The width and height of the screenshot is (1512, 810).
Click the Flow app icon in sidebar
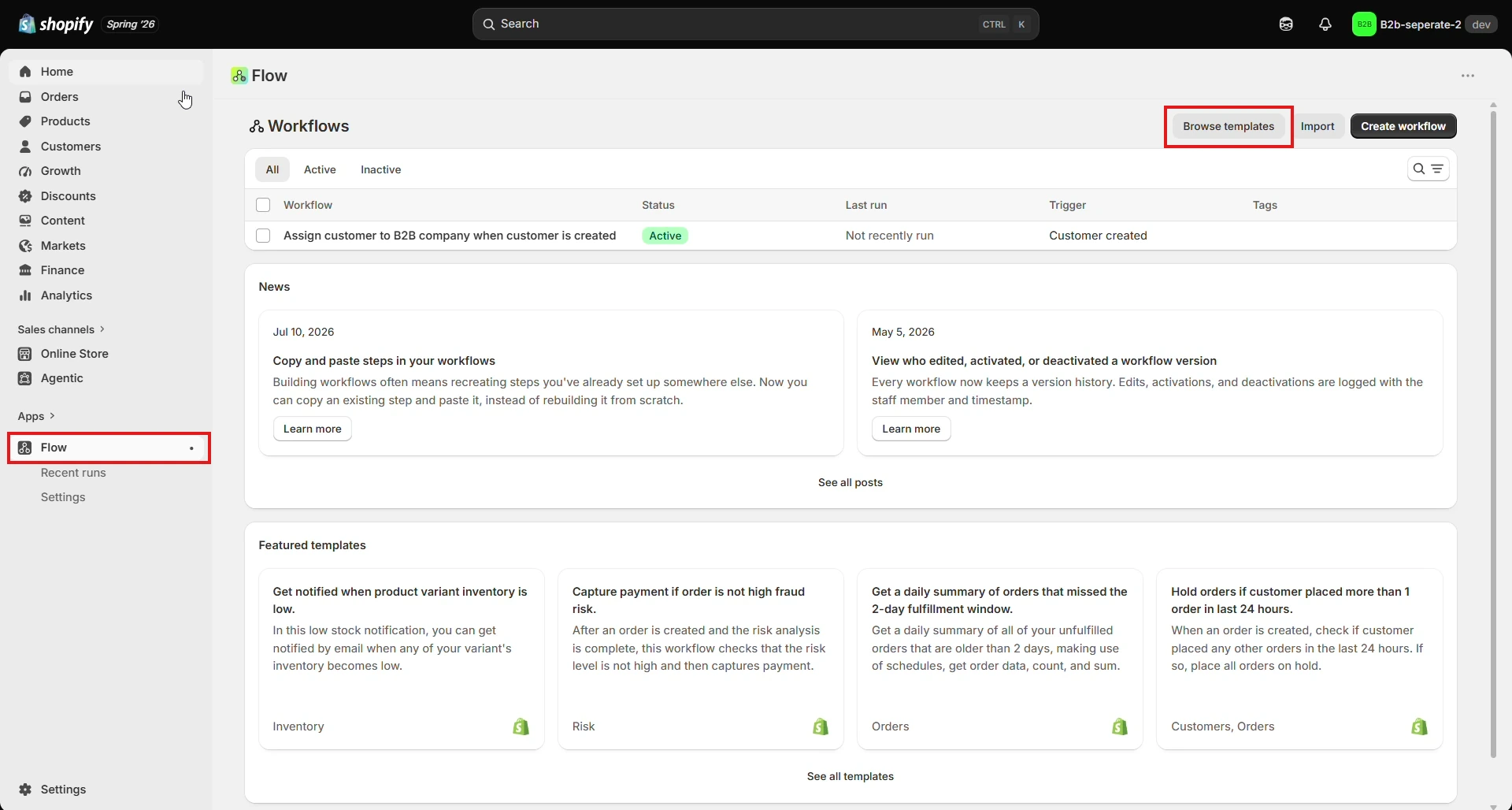tap(25, 448)
